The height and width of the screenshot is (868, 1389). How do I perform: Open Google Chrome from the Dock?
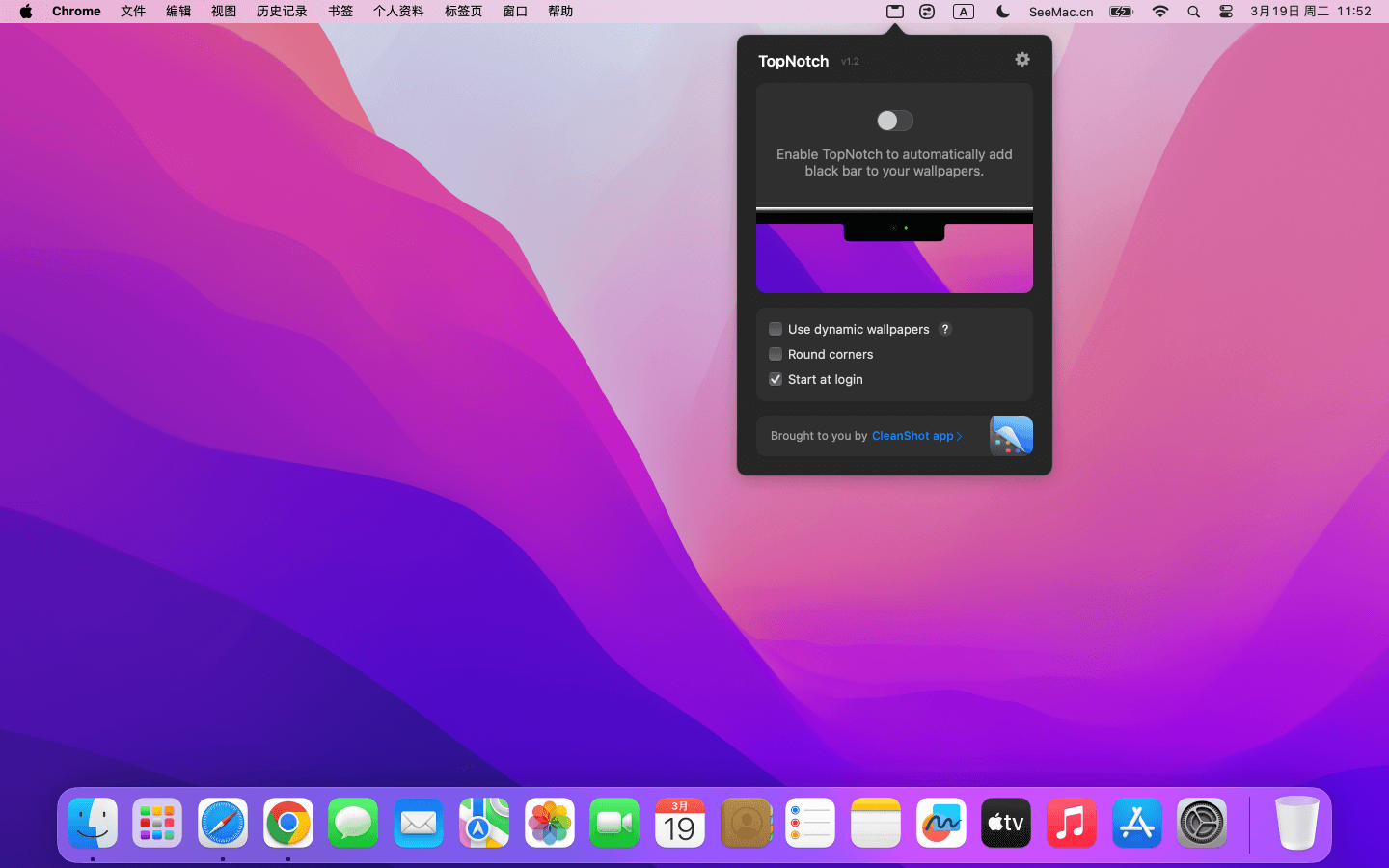click(x=288, y=824)
